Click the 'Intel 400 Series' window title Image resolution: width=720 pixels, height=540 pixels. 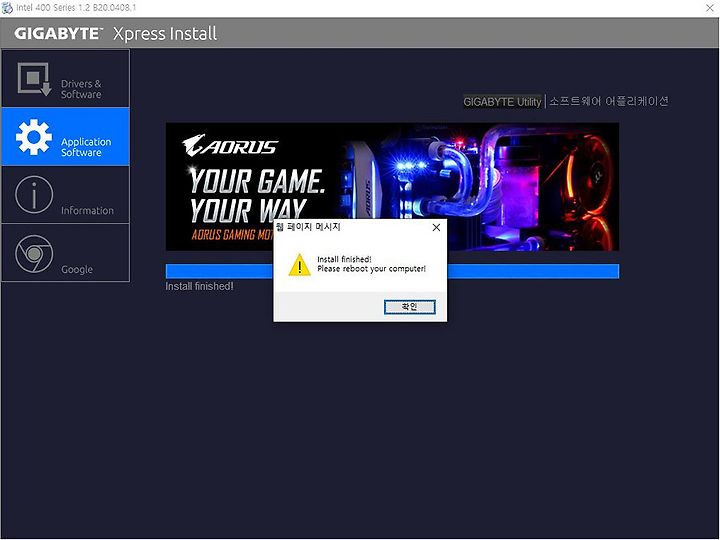76,8
